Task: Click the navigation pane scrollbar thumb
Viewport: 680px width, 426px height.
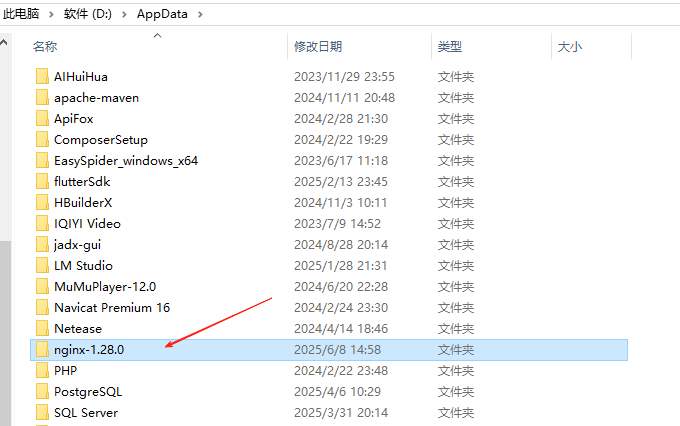Action: tap(5, 332)
